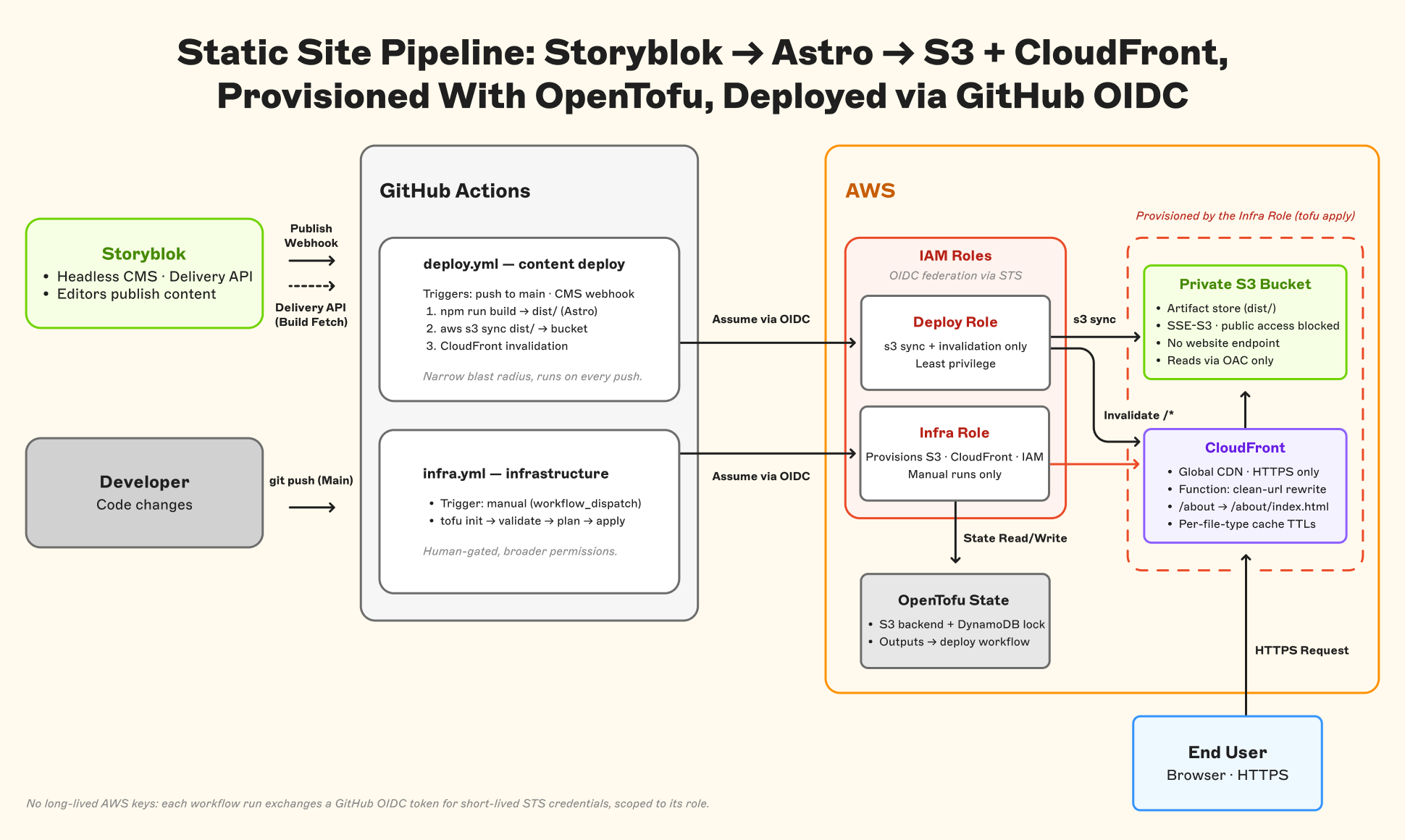Click 'Delivery API (Build Fetch)' label
The image size is (1405, 840).
click(x=311, y=315)
